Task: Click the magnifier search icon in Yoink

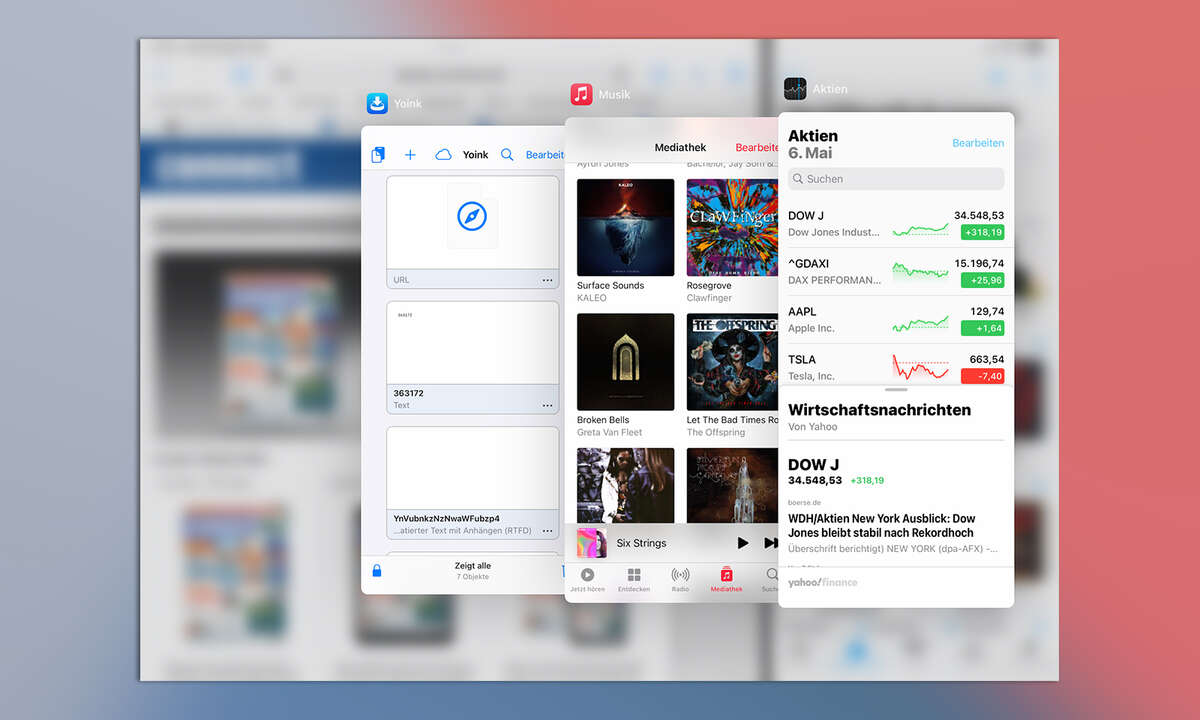Action: click(x=507, y=155)
